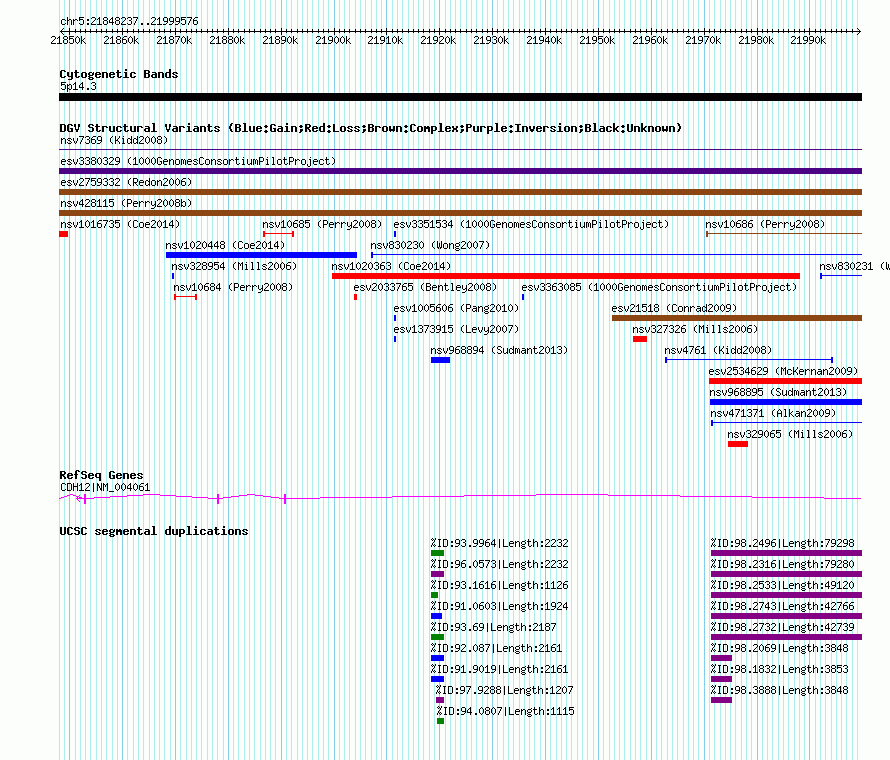The height and width of the screenshot is (760, 890).
Task: Open the nsv10685 (Perry2008) variant label
Action: [x=322, y=224]
